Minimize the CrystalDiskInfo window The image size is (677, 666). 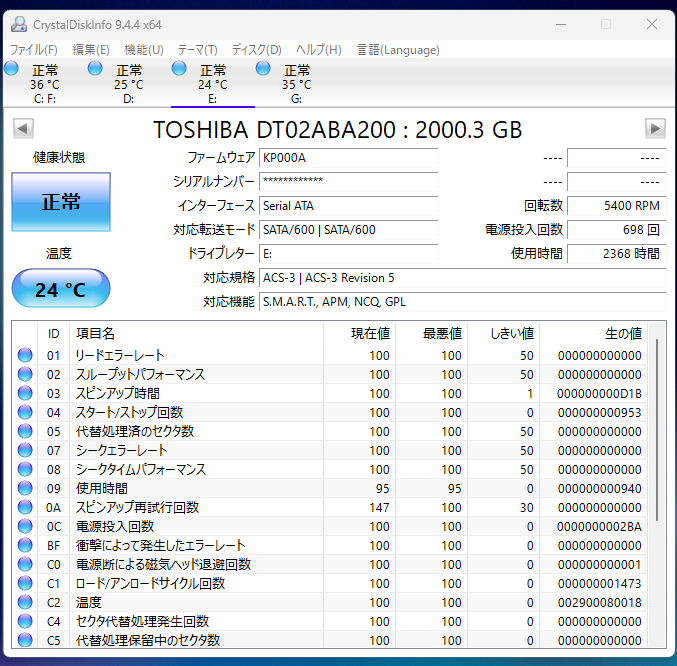[x=561, y=24]
